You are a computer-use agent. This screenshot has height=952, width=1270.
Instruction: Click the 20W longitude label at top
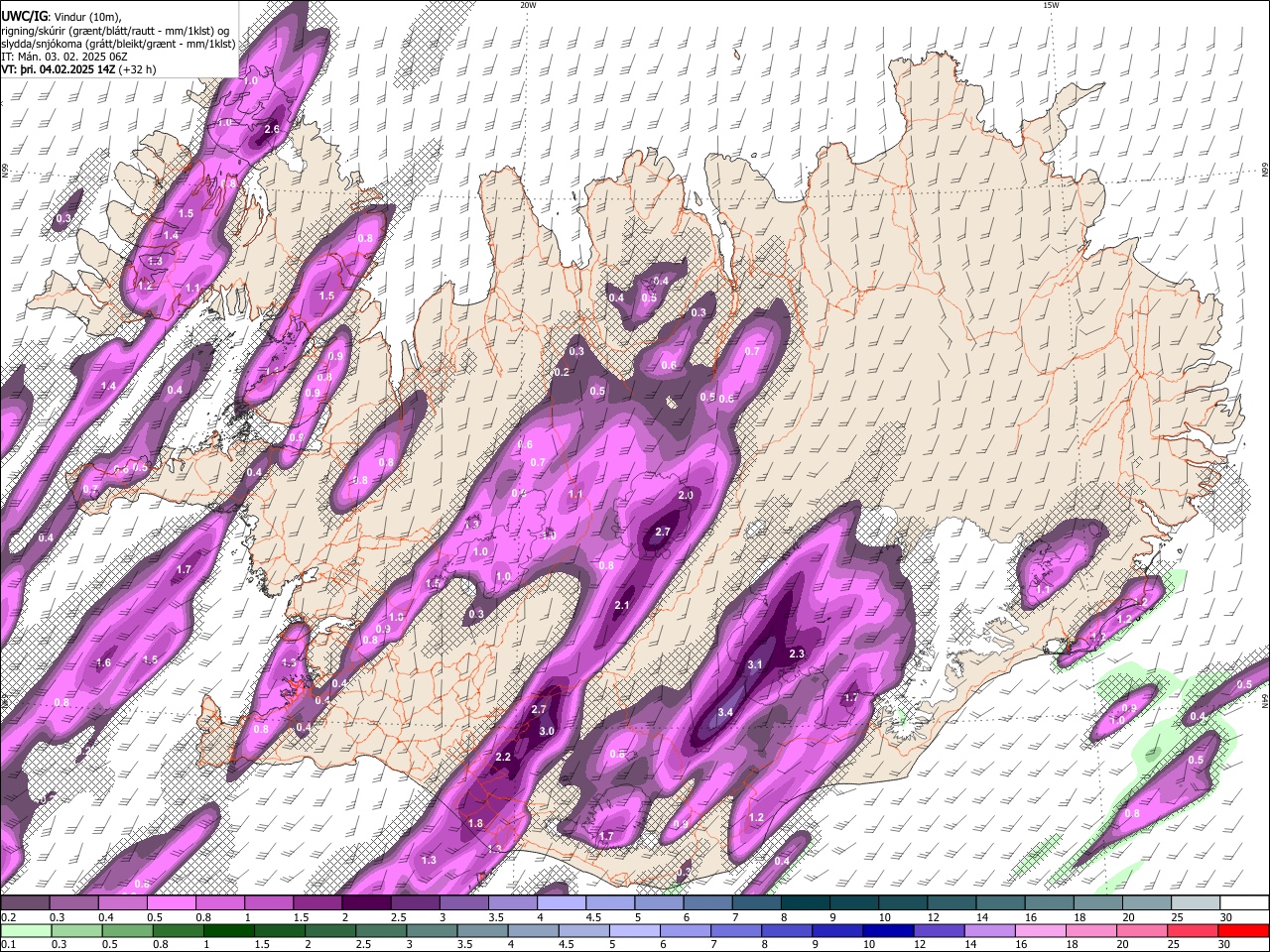pos(528,5)
